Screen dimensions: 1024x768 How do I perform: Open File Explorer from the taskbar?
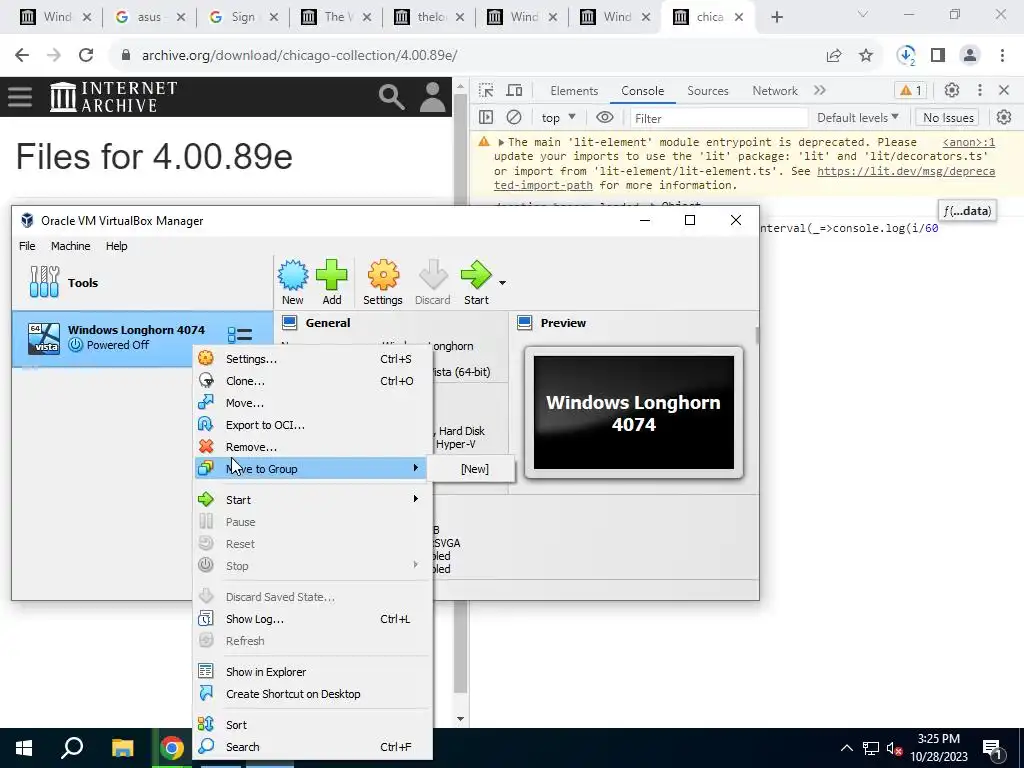pos(122,748)
